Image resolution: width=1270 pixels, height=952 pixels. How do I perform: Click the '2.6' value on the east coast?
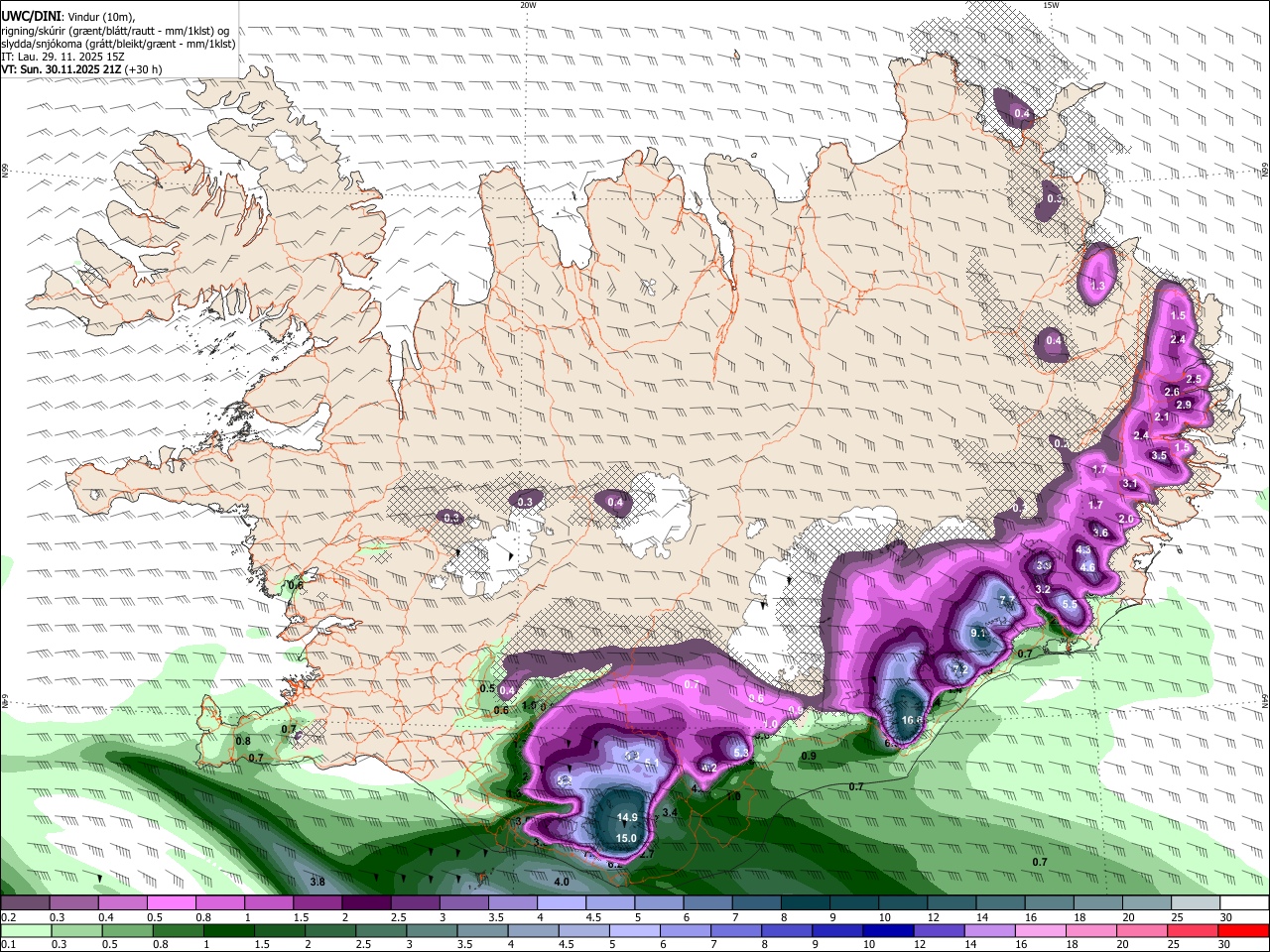coord(1172,392)
